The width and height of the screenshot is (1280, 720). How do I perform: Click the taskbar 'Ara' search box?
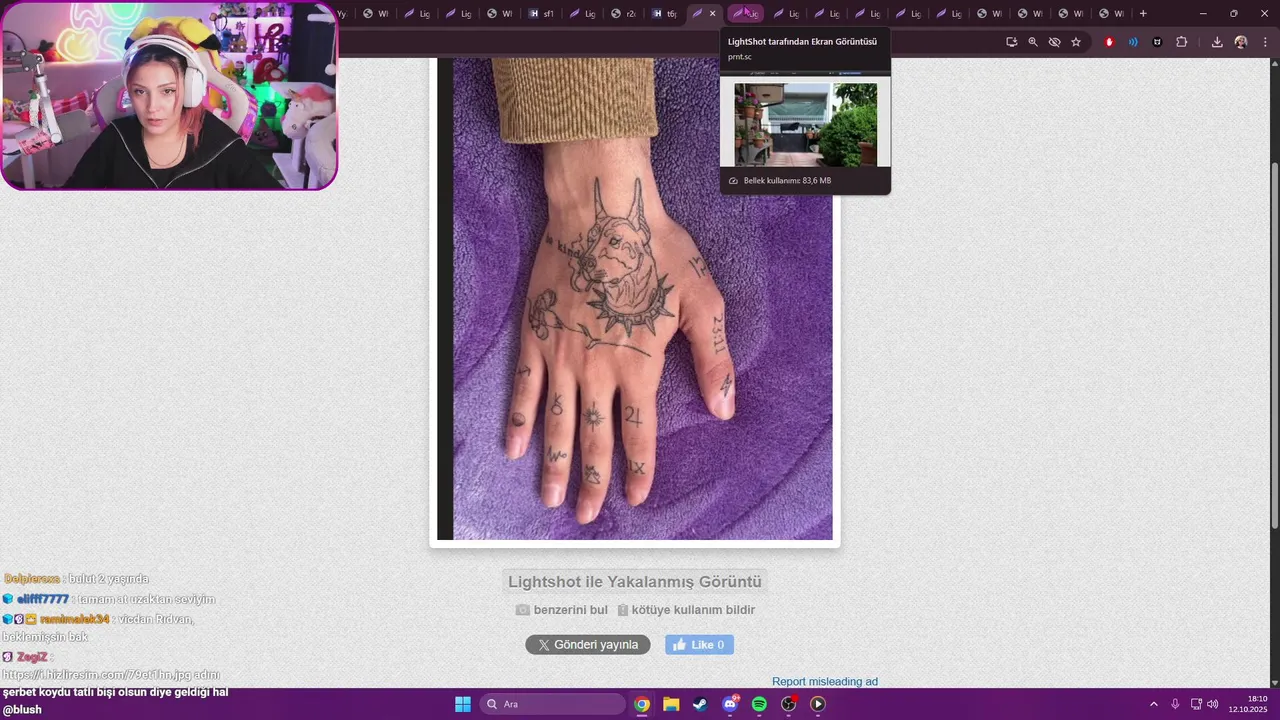pyautogui.click(x=552, y=704)
